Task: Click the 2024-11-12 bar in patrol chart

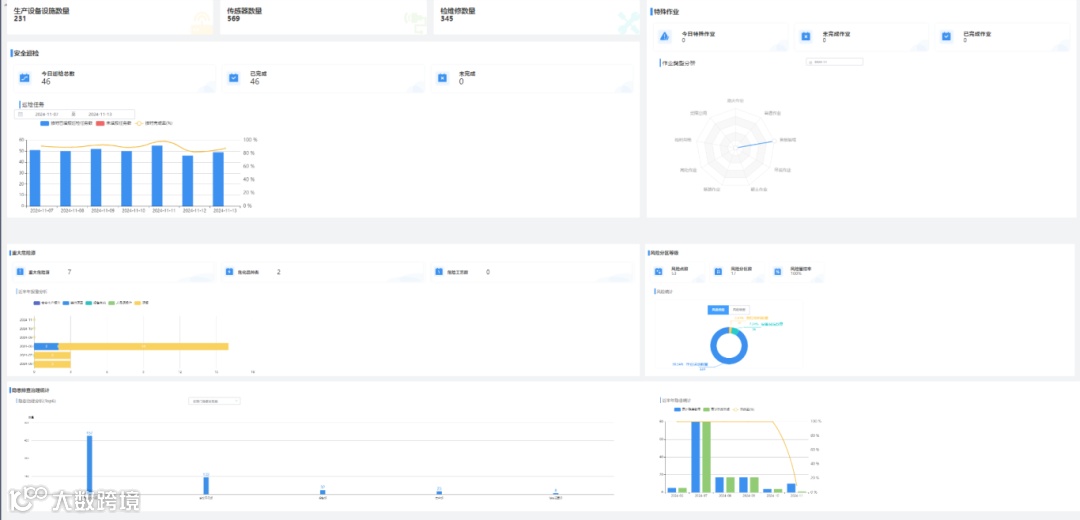Action: (x=188, y=180)
